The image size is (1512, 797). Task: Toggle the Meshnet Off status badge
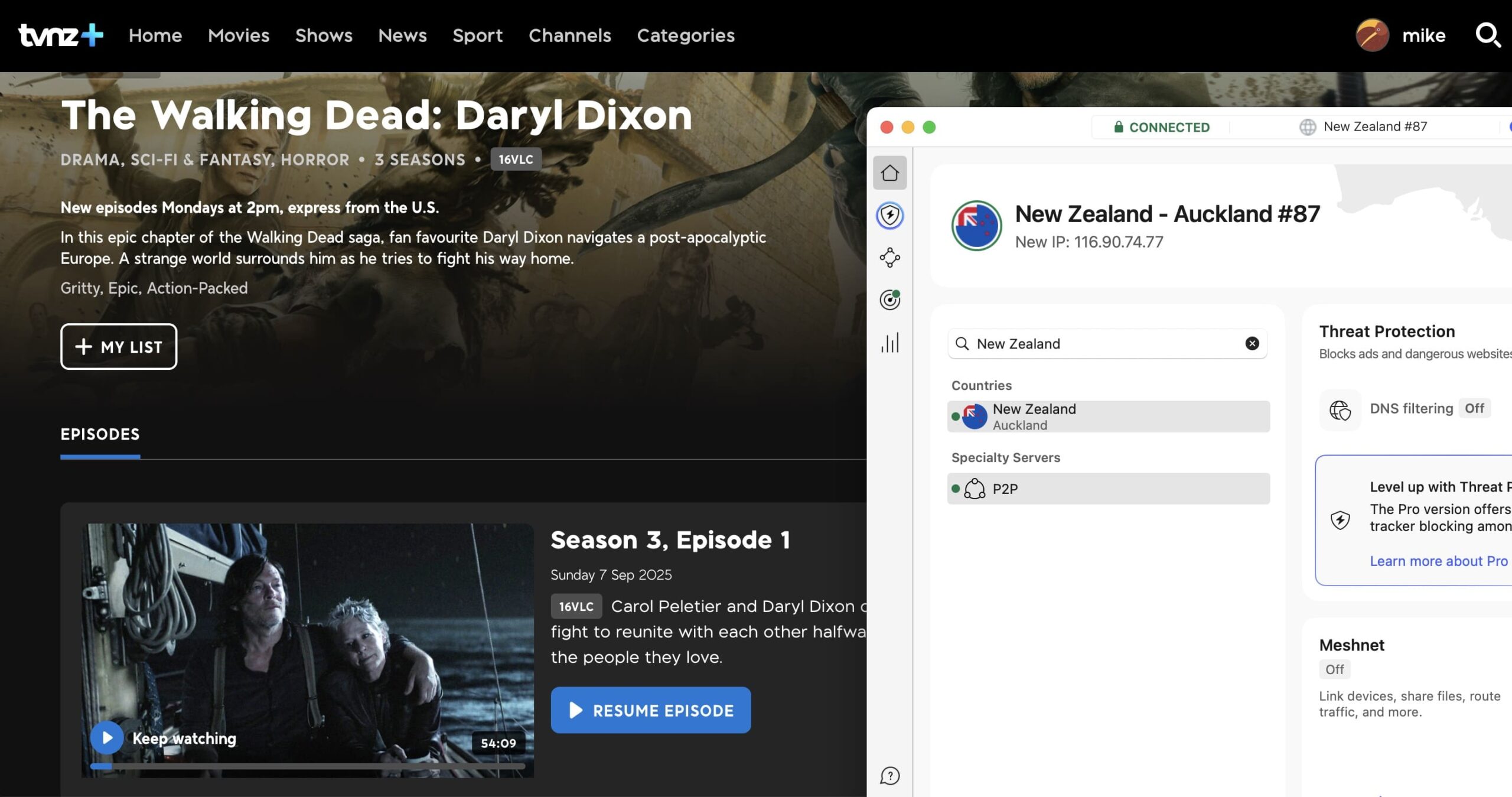point(1334,669)
